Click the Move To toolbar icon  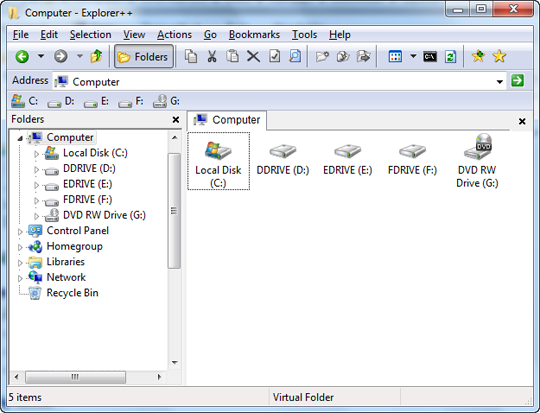[x=364, y=56]
